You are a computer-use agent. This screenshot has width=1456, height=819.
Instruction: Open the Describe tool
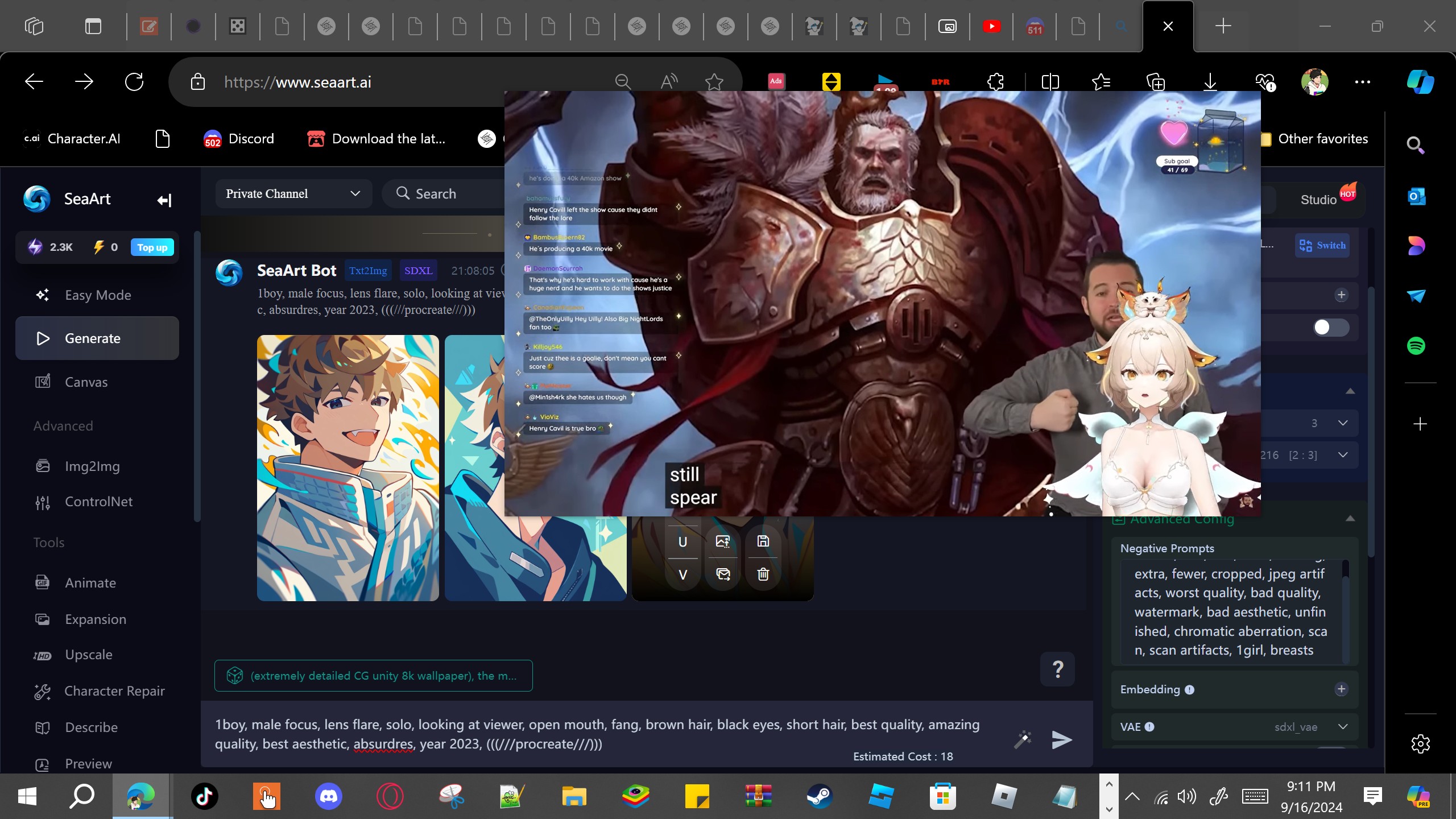[x=97, y=727]
